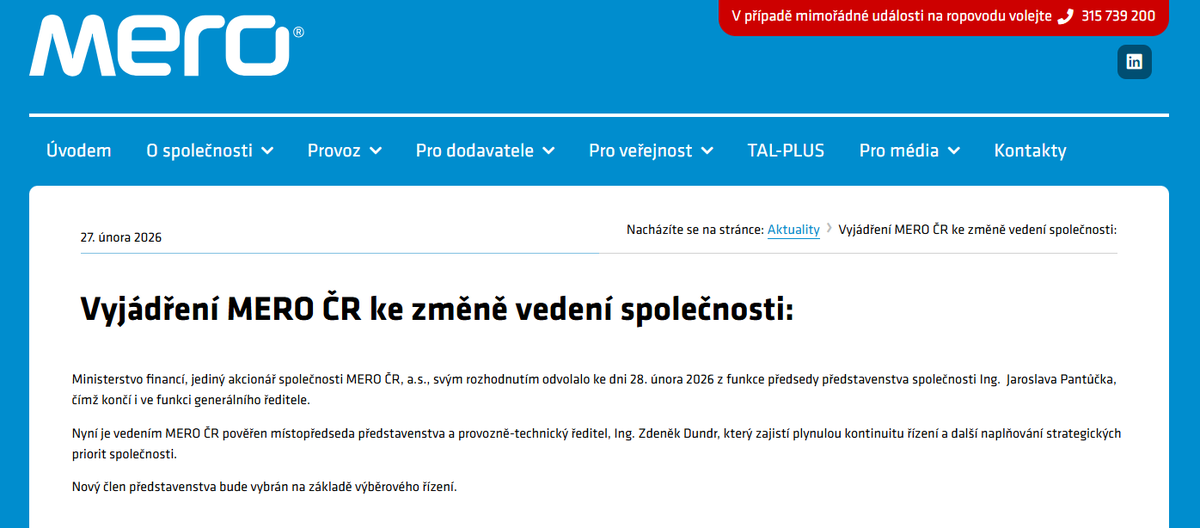Go to Úvodem page

click(79, 151)
